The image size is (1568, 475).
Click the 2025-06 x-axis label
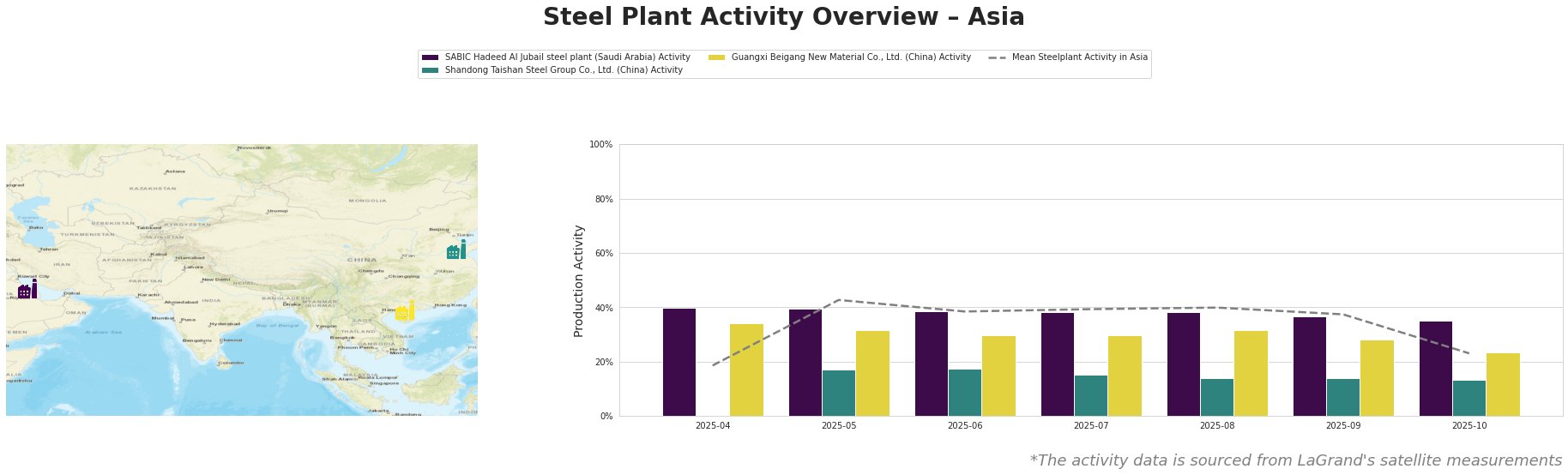point(965,425)
